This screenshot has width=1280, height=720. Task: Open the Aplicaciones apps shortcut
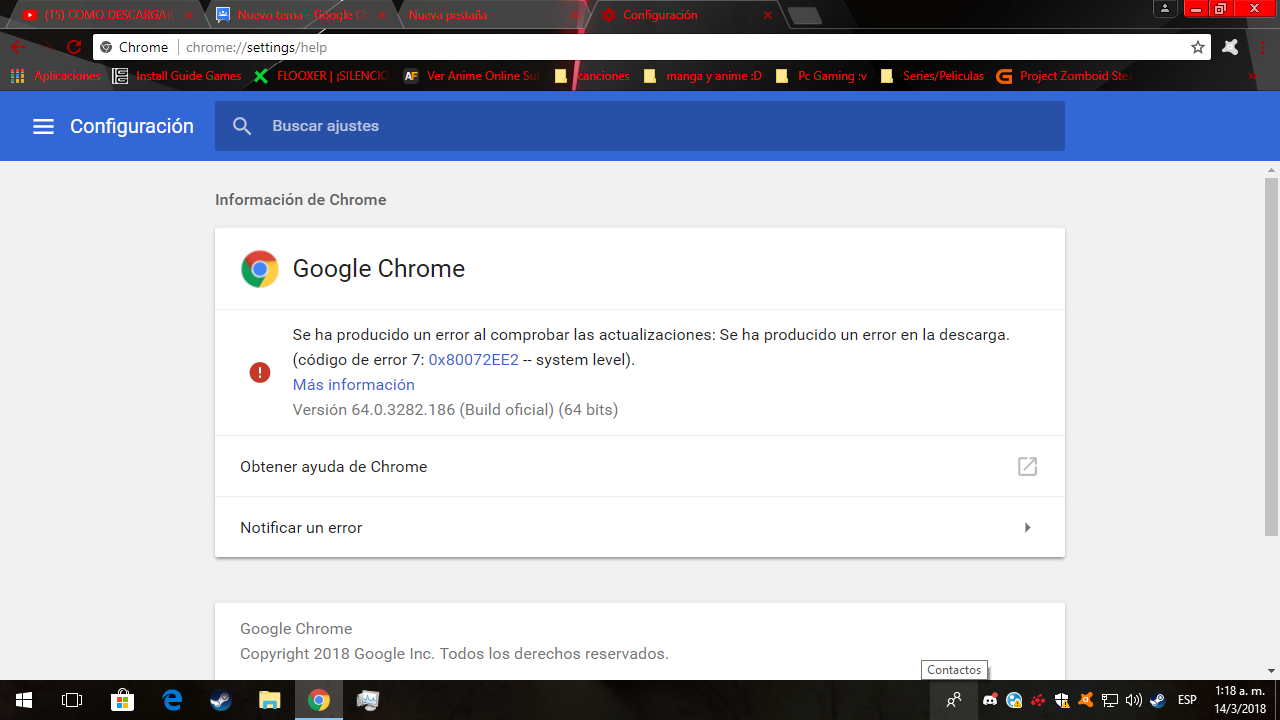(56, 76)
